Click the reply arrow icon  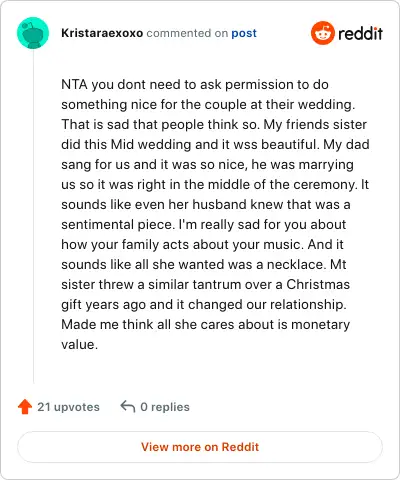[x=128, y=406]
